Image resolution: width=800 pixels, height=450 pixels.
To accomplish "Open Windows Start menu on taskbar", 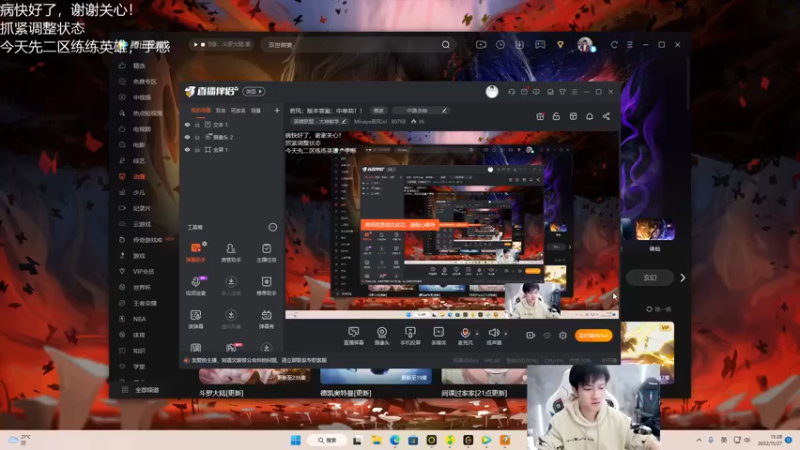I will [295, 440].
